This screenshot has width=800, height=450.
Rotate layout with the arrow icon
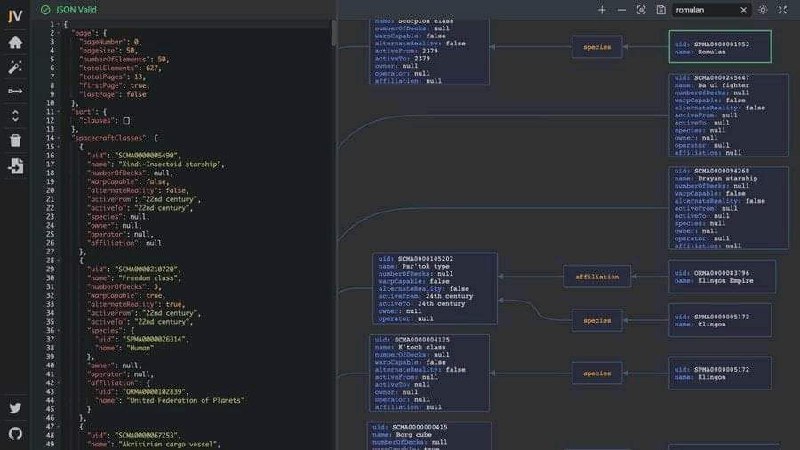(x=15, y=91)
